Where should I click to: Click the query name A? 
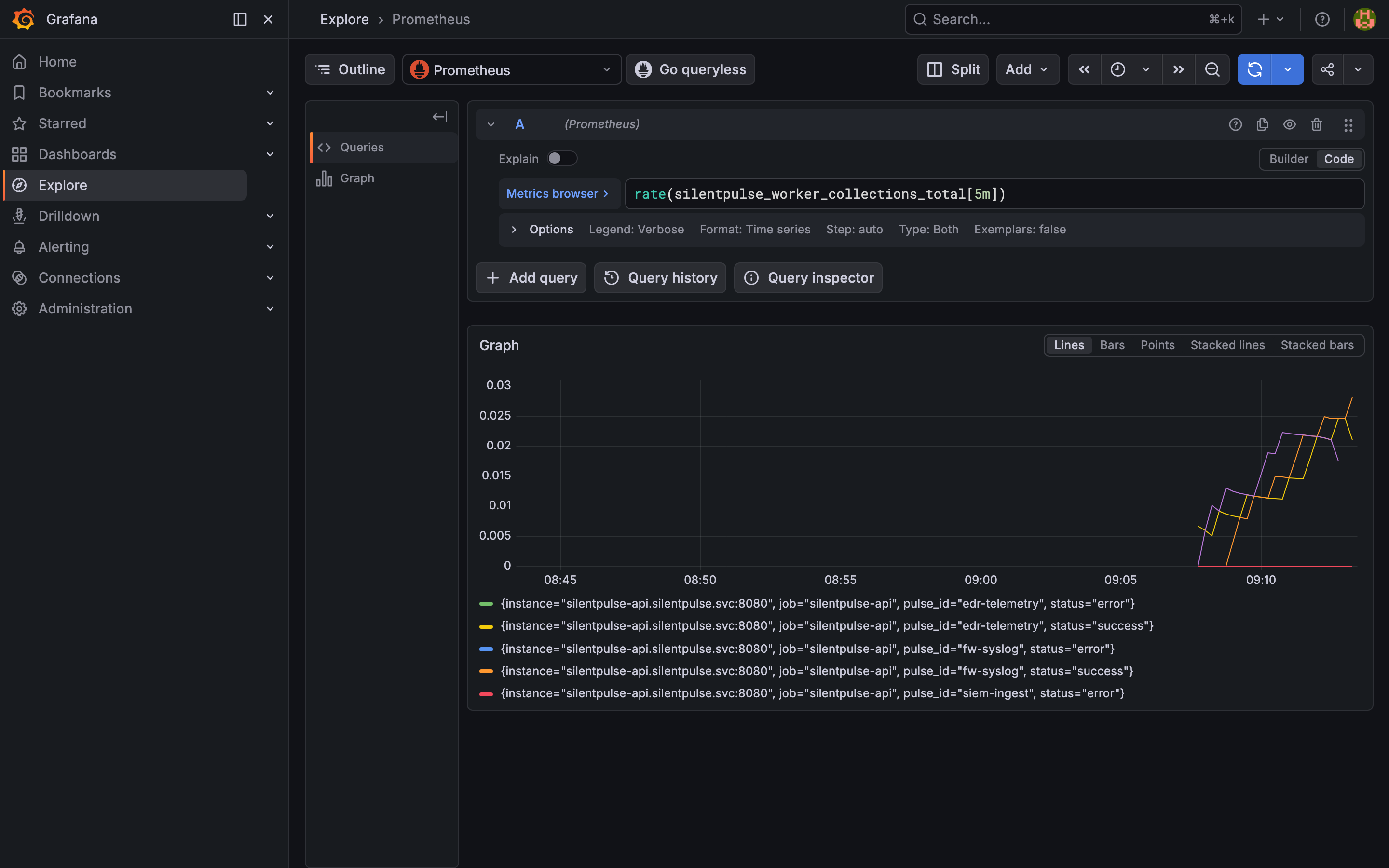(x=519, y=124)
